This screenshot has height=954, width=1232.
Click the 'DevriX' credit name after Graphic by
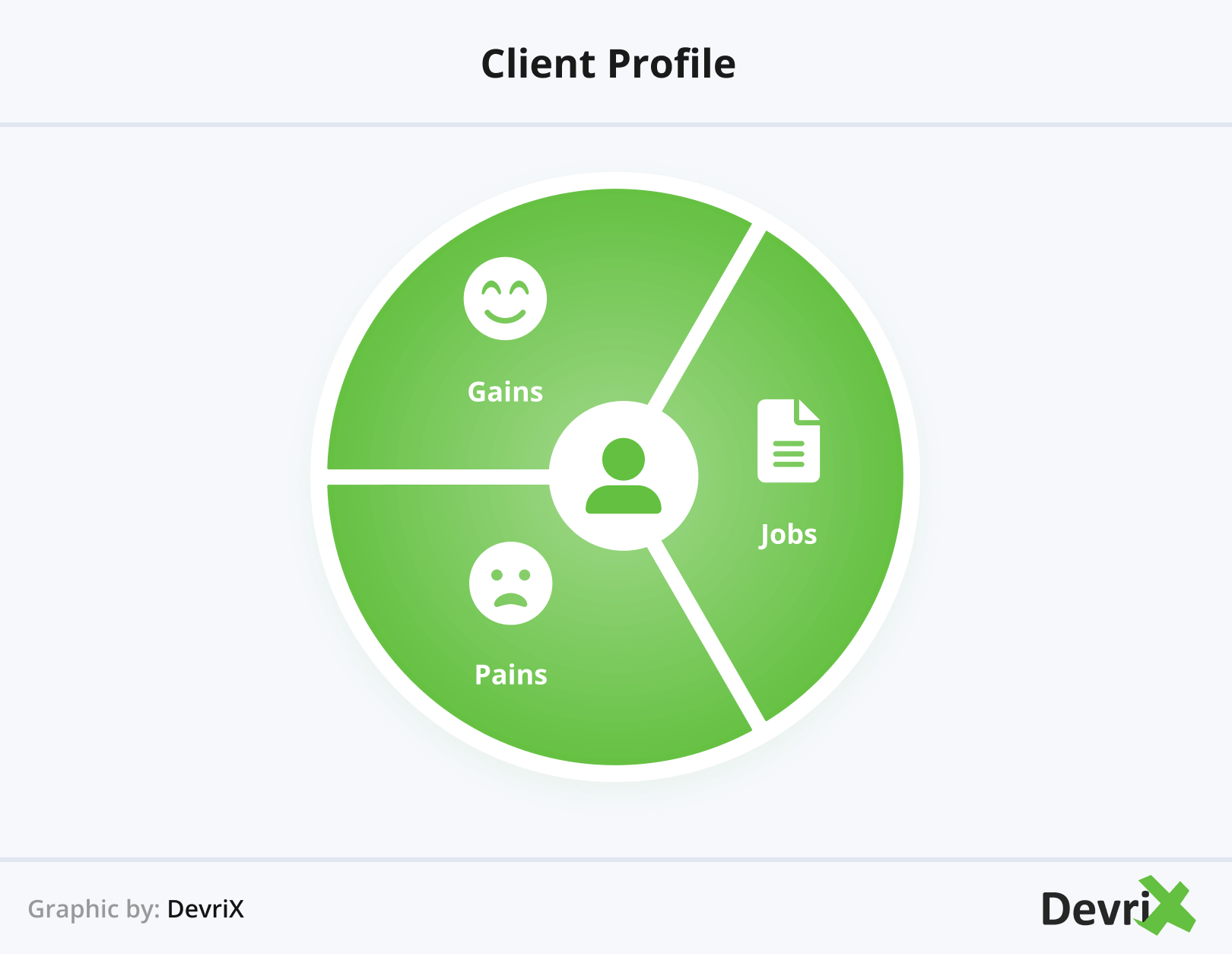(x=205, y=909)
